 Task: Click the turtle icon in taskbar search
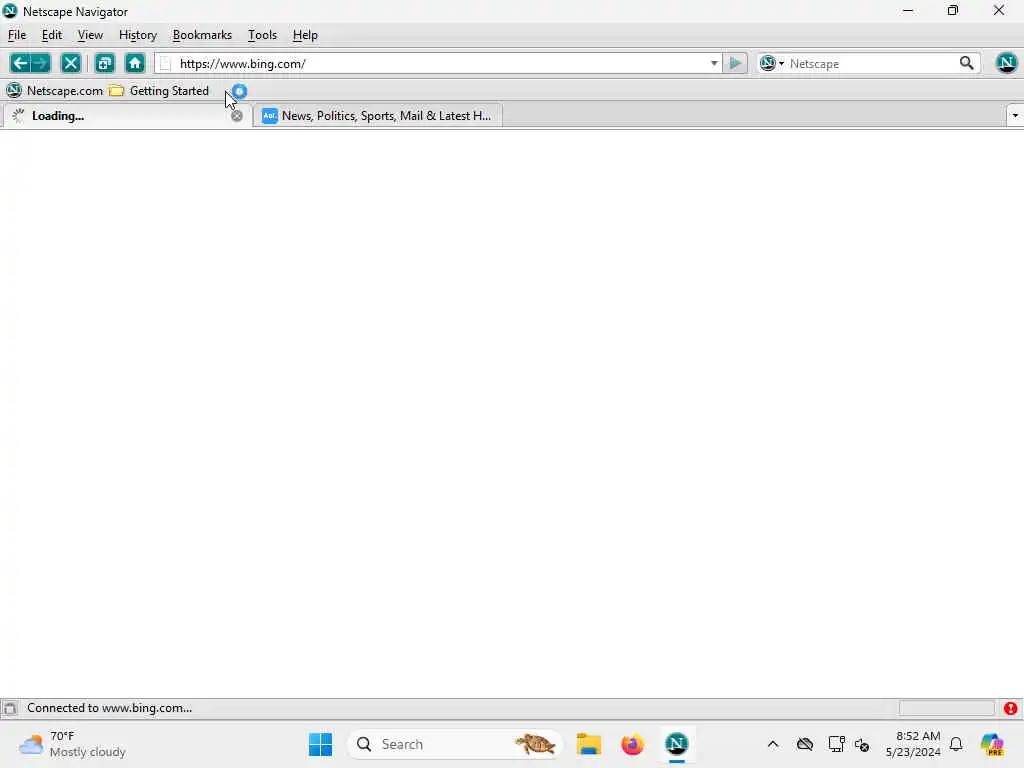coord(535,744)
